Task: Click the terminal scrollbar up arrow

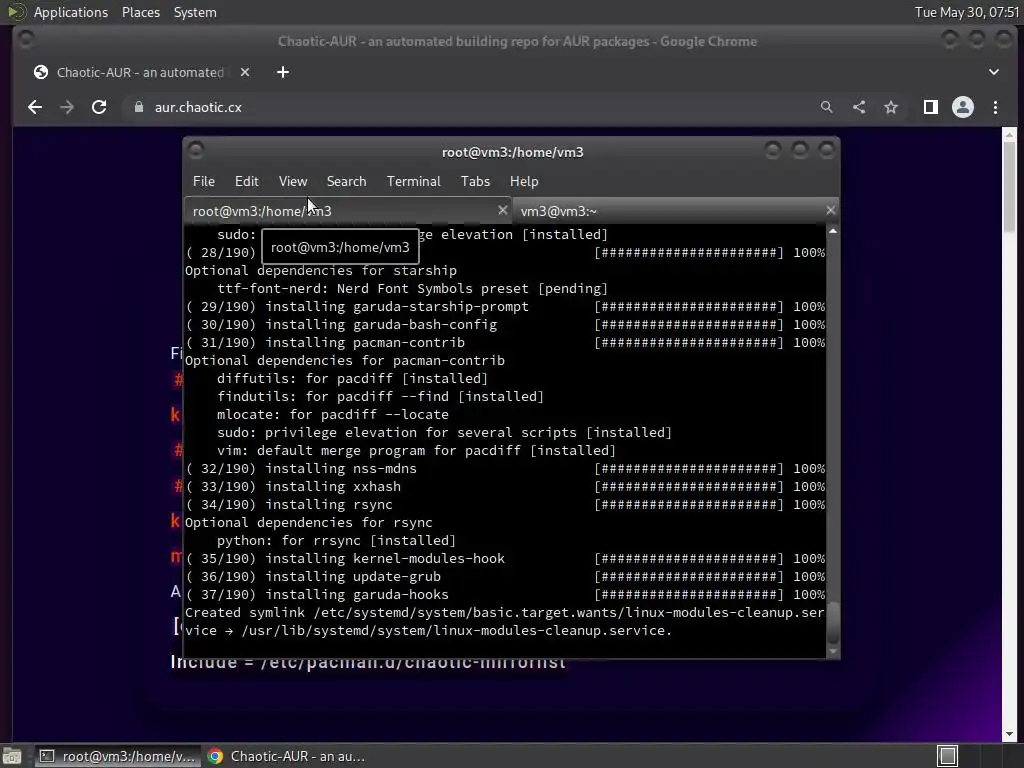Action: [833, 231]
